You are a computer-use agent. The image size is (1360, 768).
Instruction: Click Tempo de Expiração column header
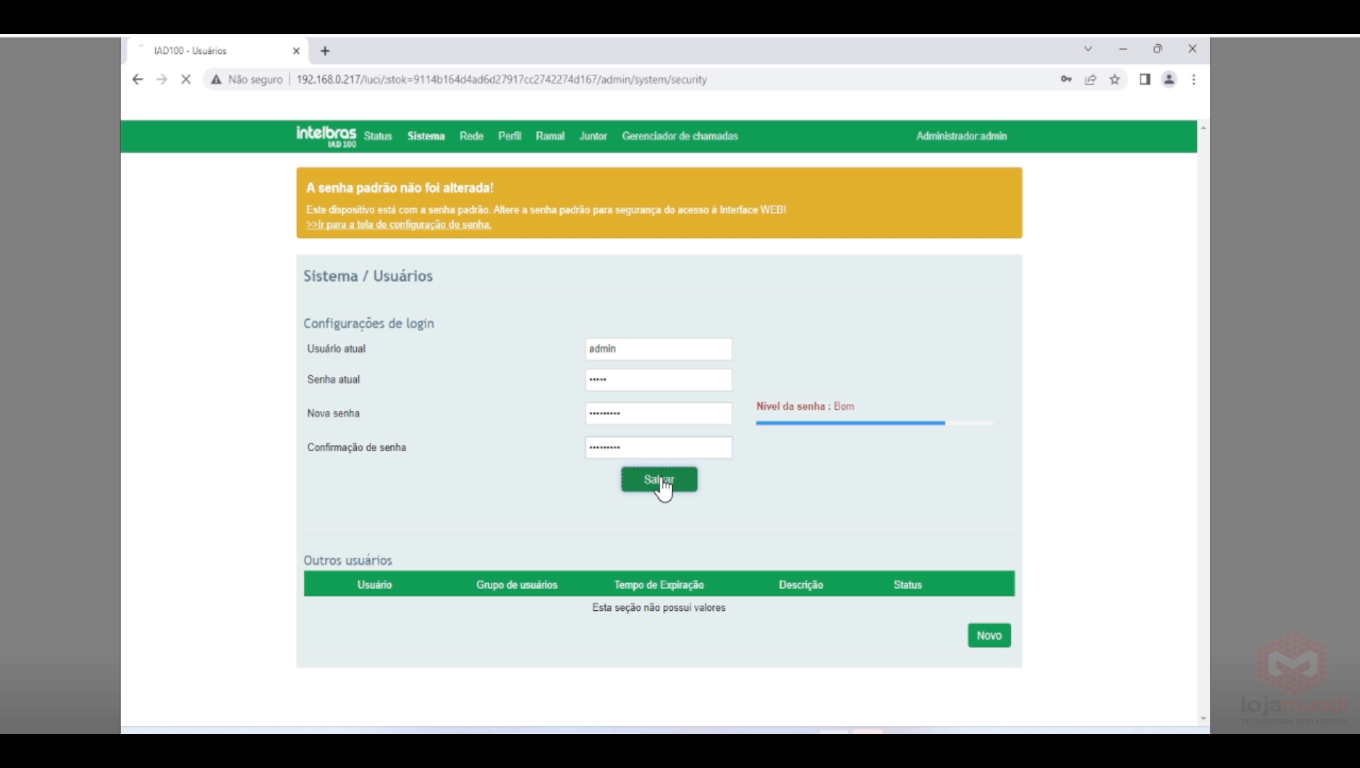tap(659, 585)
